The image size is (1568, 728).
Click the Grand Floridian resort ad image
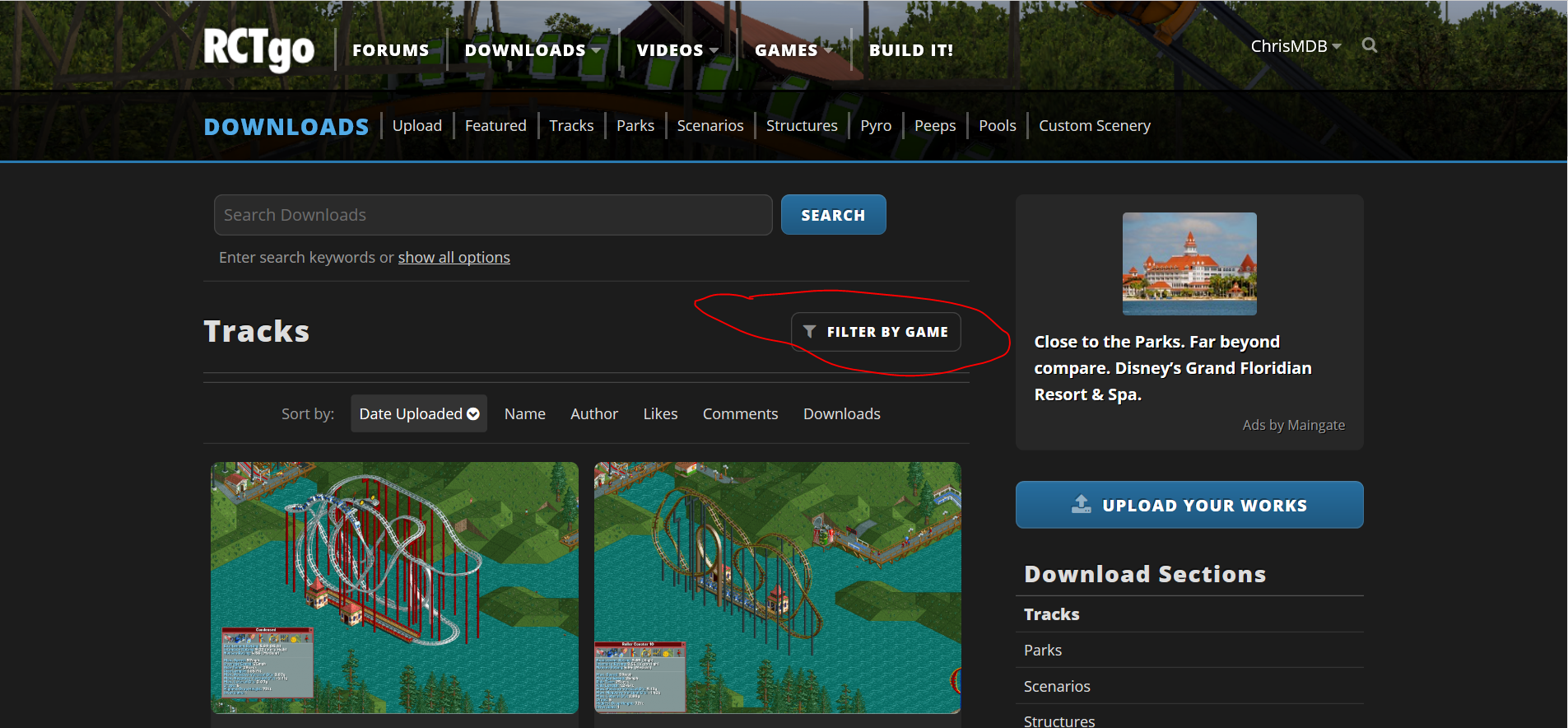coord(1189,264)
